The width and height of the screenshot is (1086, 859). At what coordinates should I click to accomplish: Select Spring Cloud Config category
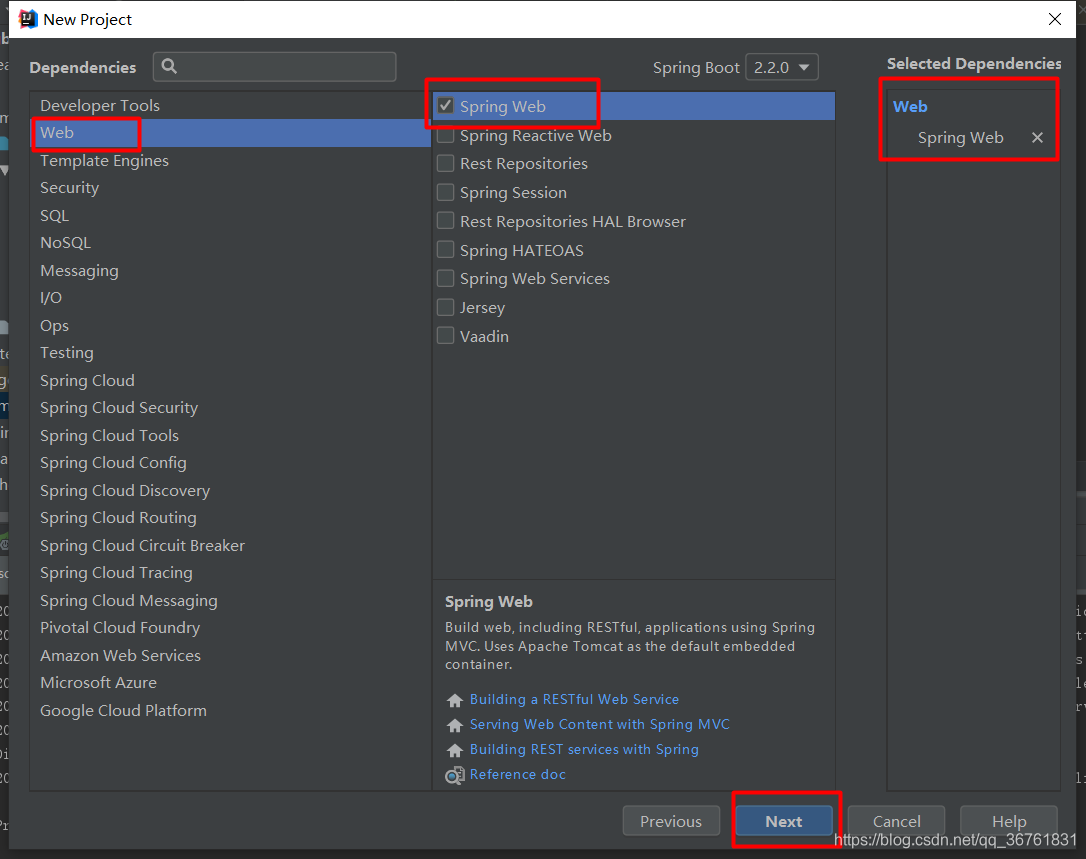pos(230,463)
